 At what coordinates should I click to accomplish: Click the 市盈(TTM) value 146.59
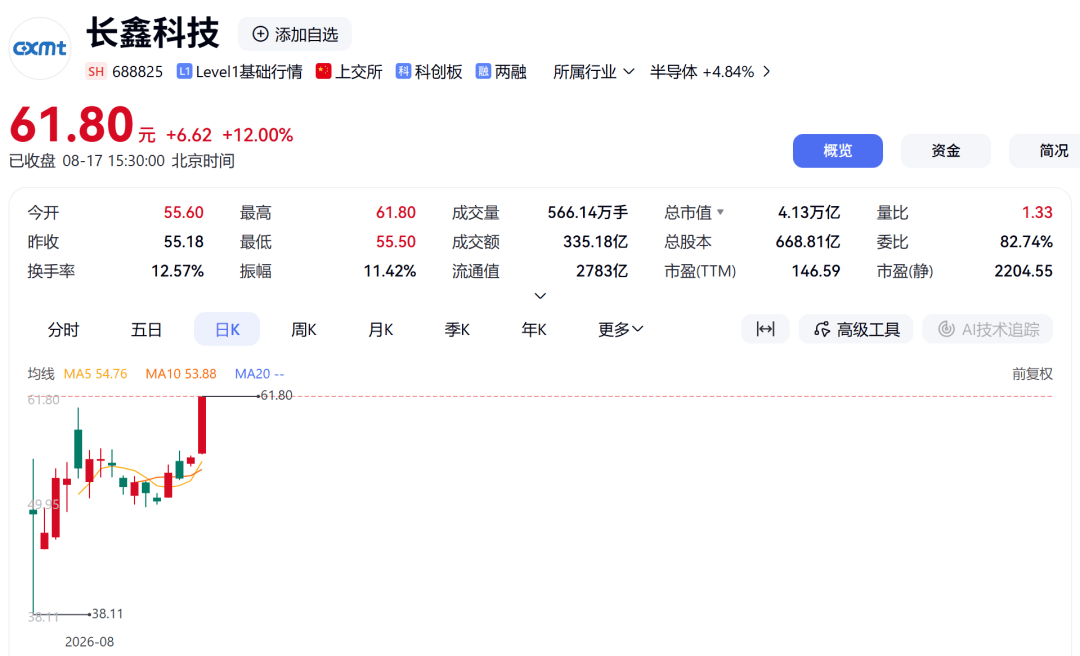(x=816, y=271)
